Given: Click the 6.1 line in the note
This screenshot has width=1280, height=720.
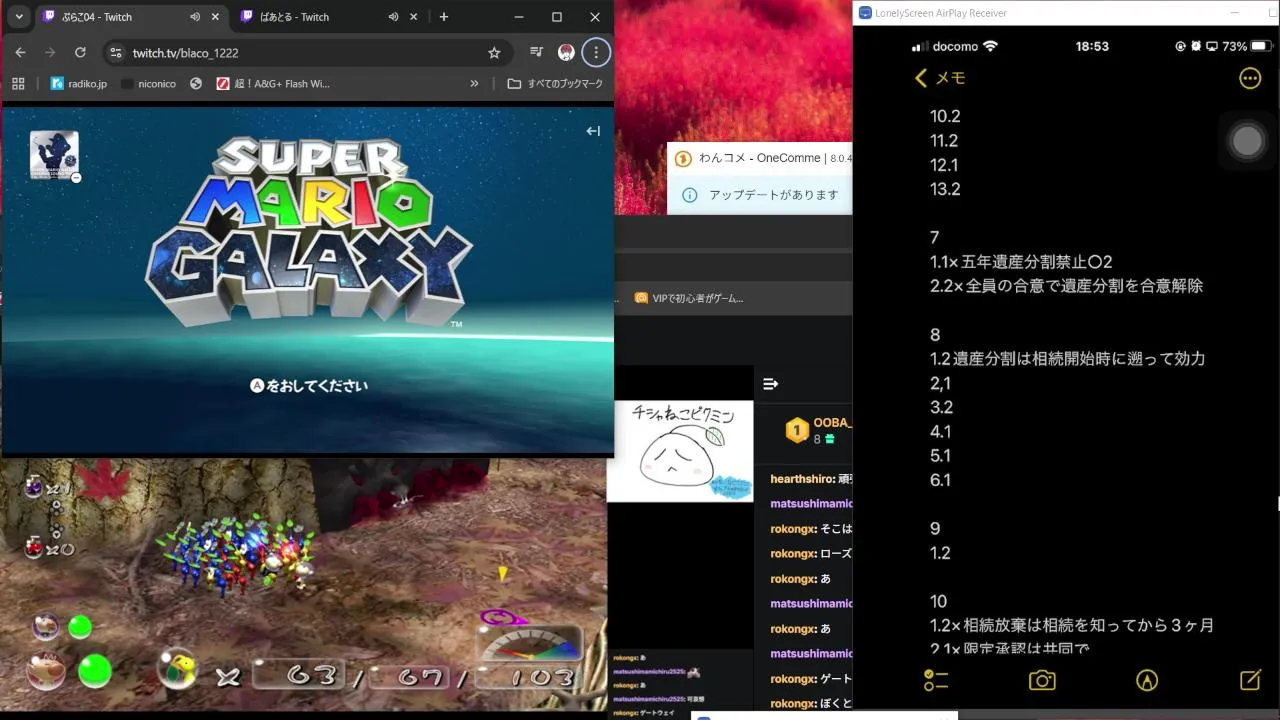Looking at the screenshot, I should (940, 480).
